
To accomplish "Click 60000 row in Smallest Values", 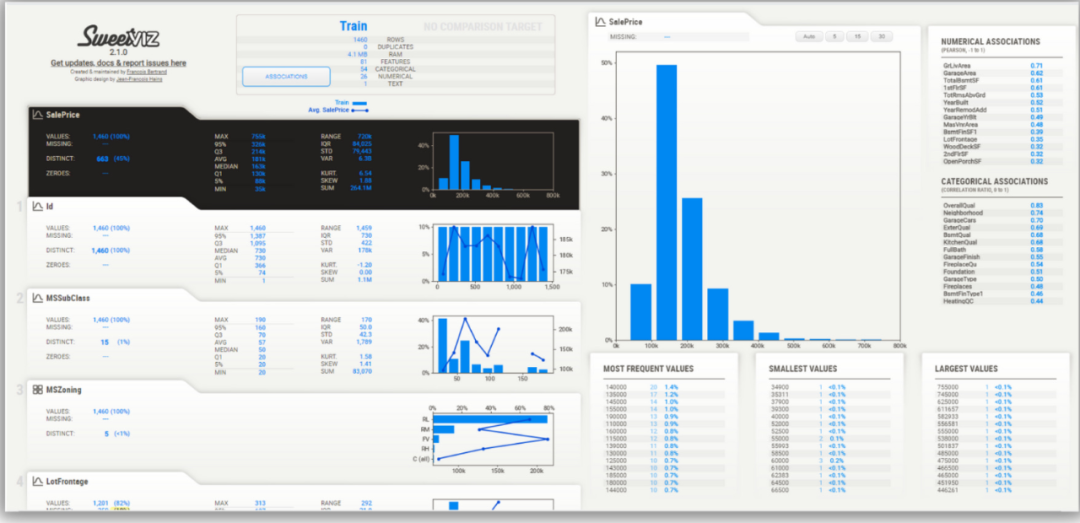I will tap(829, 460).
